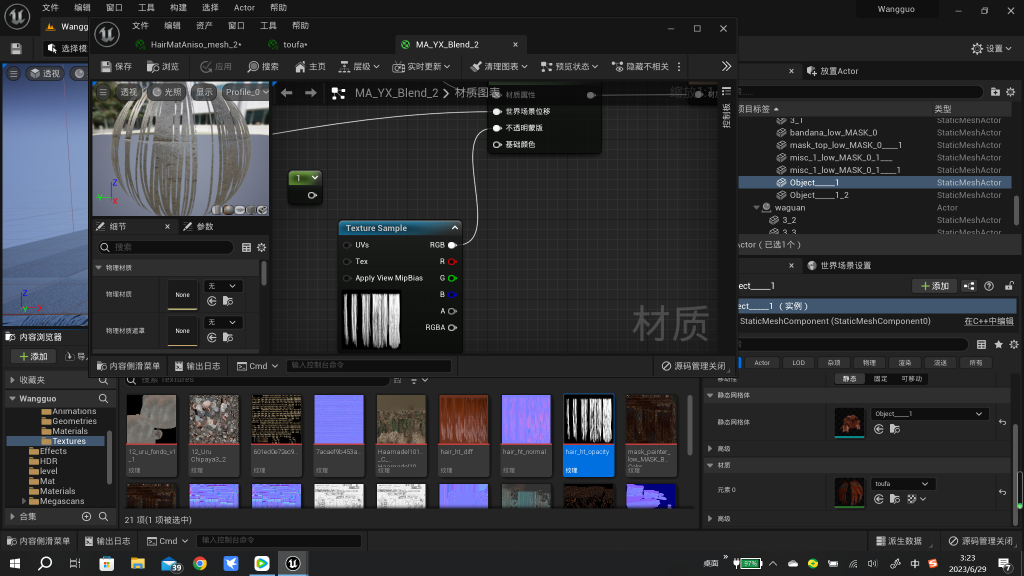Screen dimensions: 1024x576
Task: Select the 可移动 (Movable) mobility option
Action: click(912, 379)
